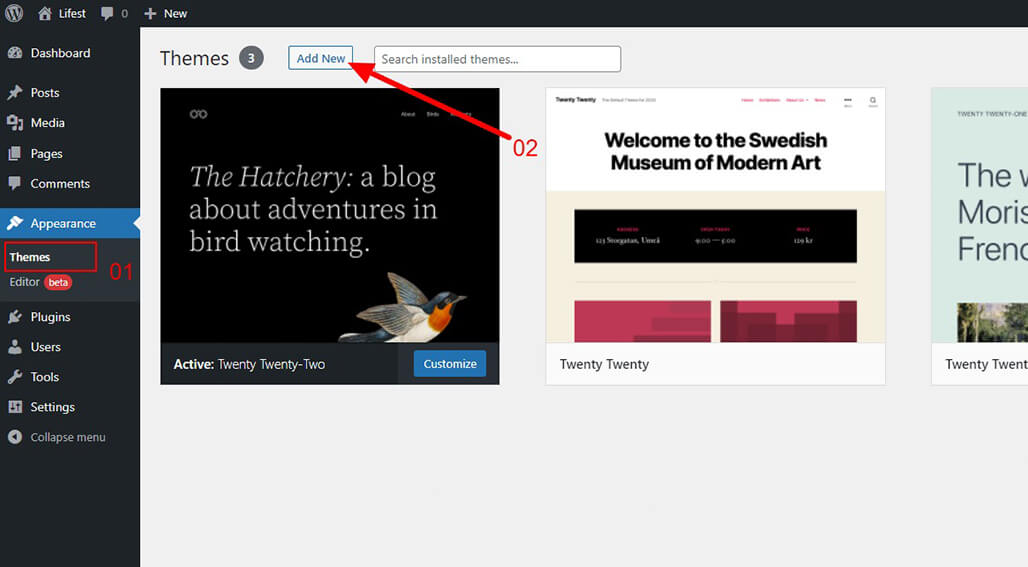Go to the Media menu
Image resolution: width=1028 pixels, height=567 pixels.
tap(47, 123)
